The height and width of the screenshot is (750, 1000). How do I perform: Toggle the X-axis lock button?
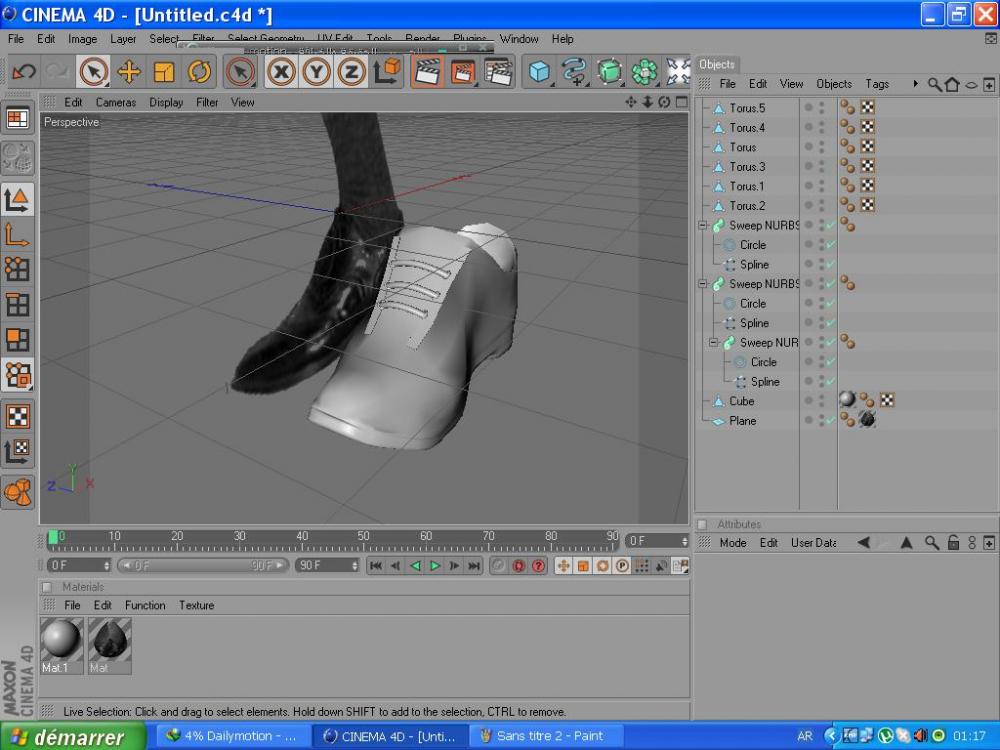(x=282, y=72)
